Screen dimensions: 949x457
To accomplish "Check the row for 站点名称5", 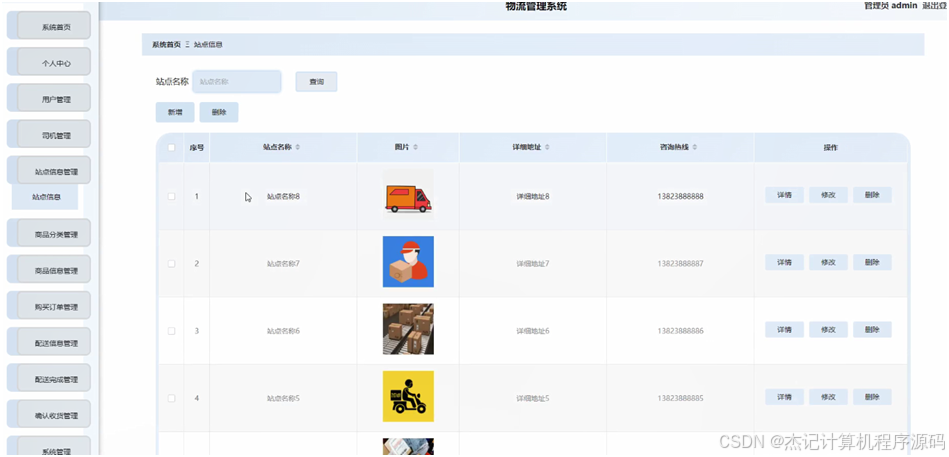I will (171, 398).
